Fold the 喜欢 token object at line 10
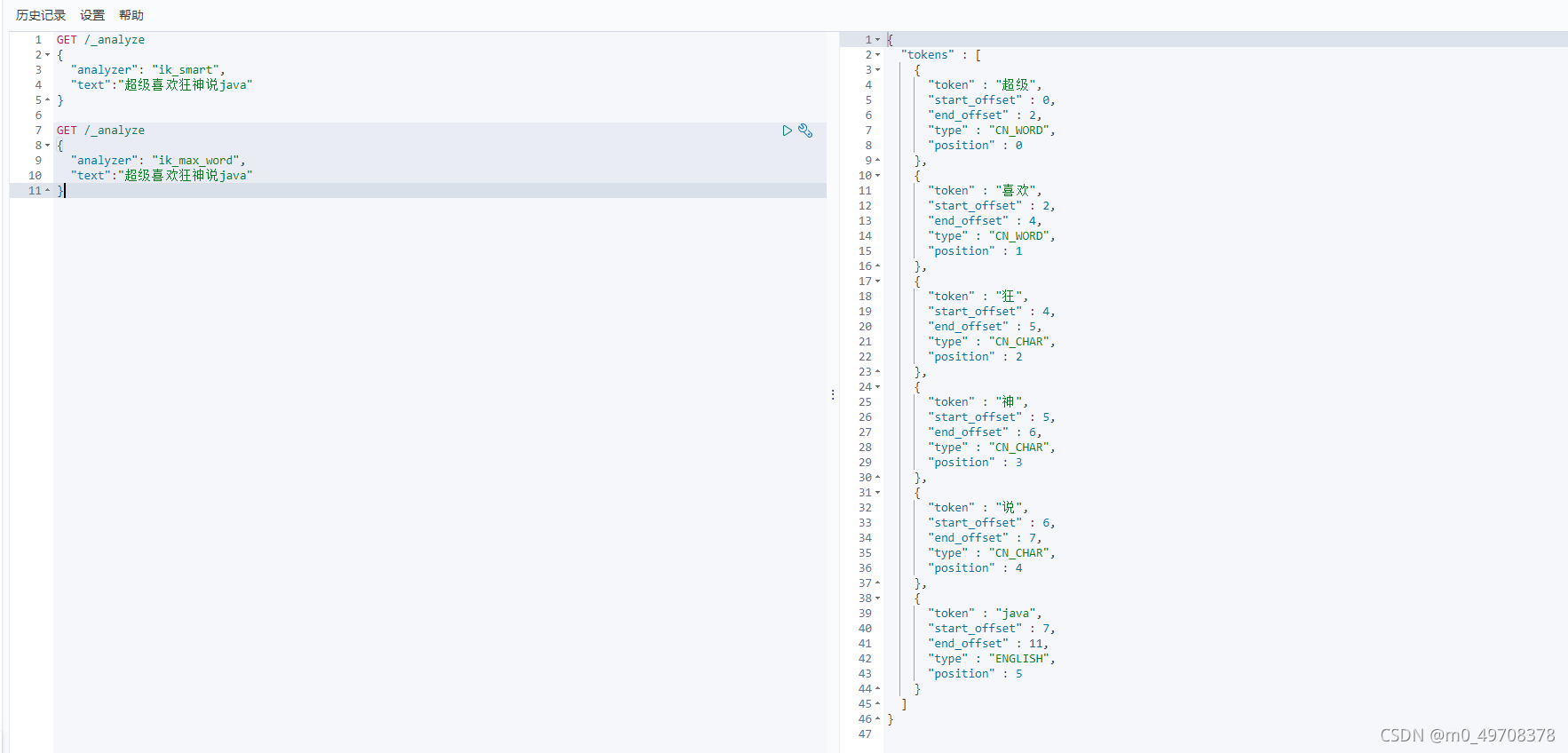The height and width of the screenshot is (753, 1568). coord(878,176)
